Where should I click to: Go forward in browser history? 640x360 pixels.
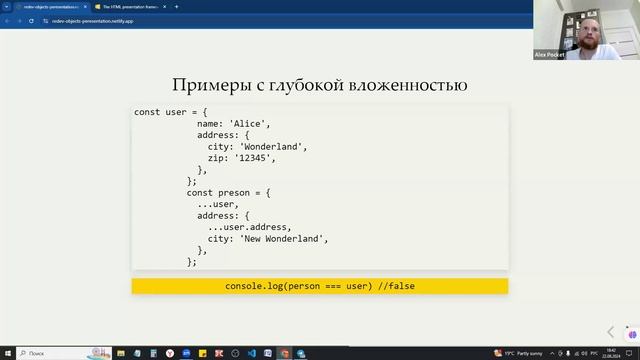pos(19,21)
